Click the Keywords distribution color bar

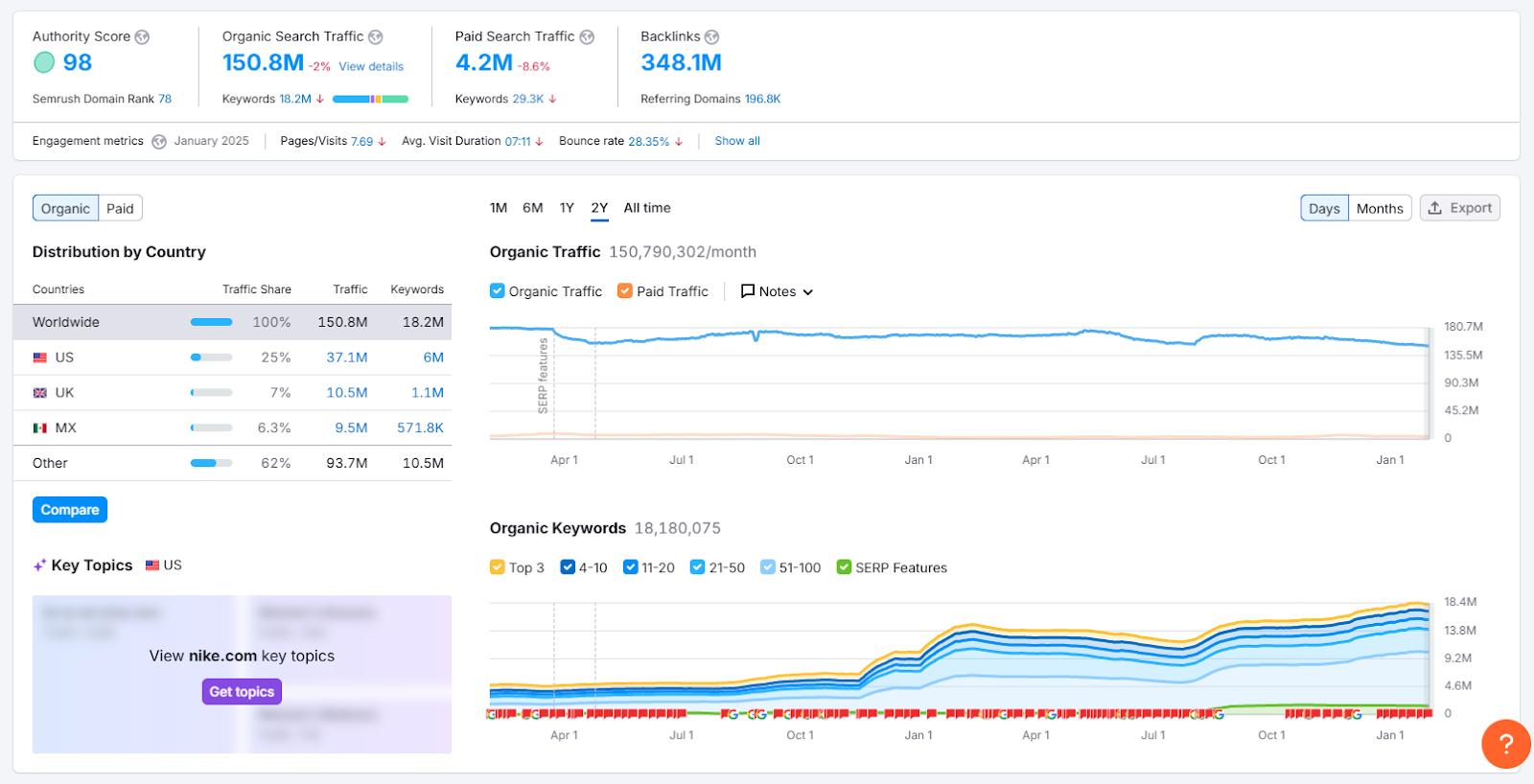(370, 99)
